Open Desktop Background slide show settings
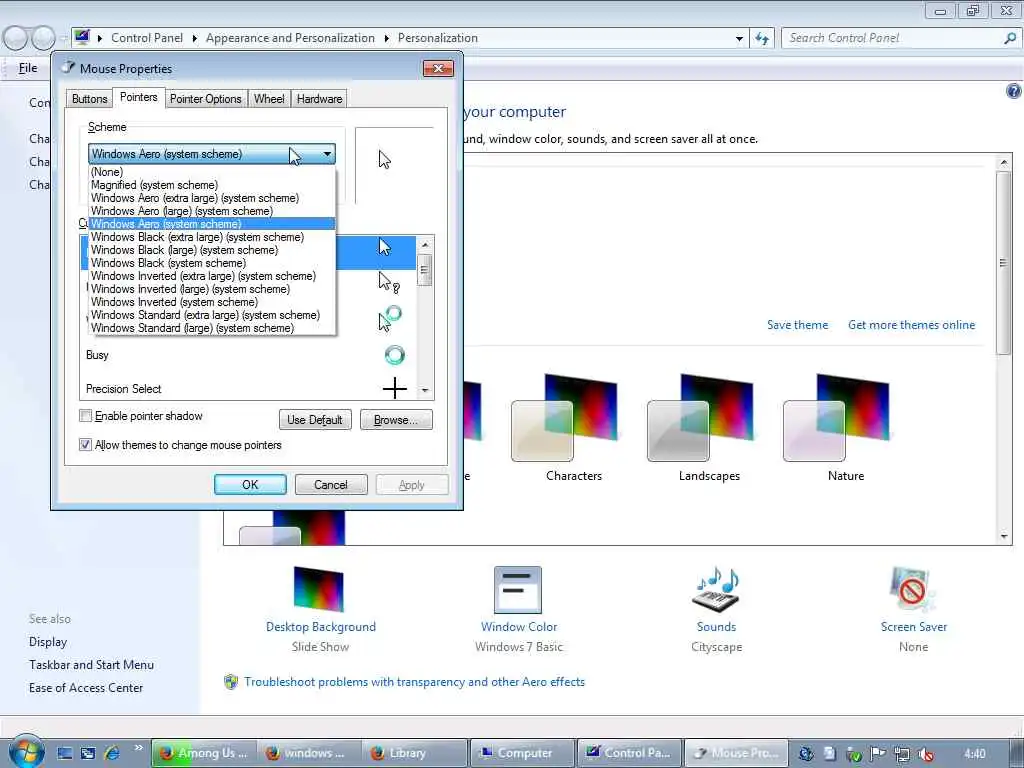Image resolution: width=1024 pixels, height=768 pixels. coord(319,588)
